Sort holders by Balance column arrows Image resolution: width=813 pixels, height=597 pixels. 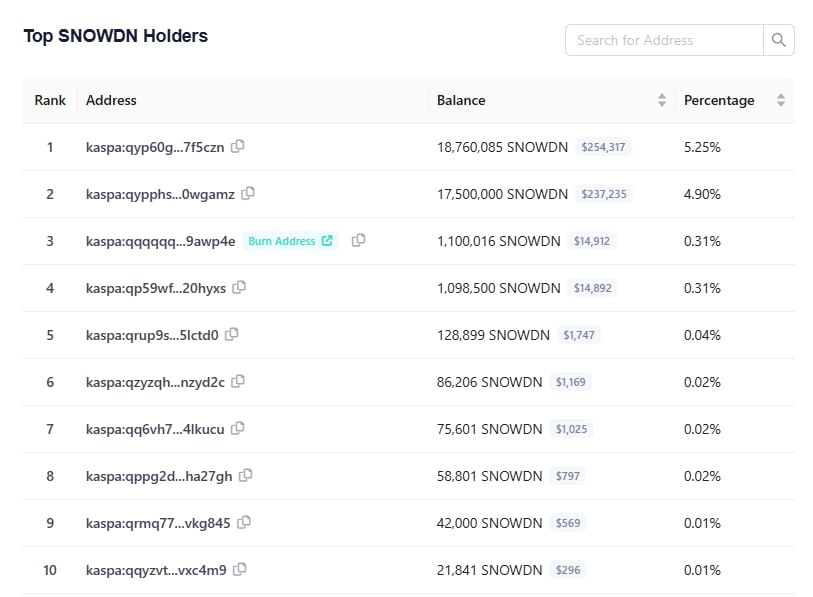pos(661,100)
